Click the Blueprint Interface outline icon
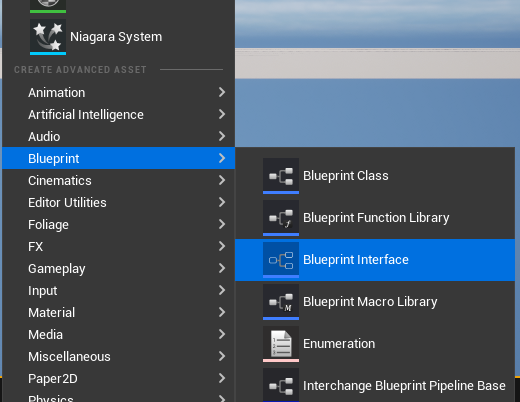 pos(281,260)
